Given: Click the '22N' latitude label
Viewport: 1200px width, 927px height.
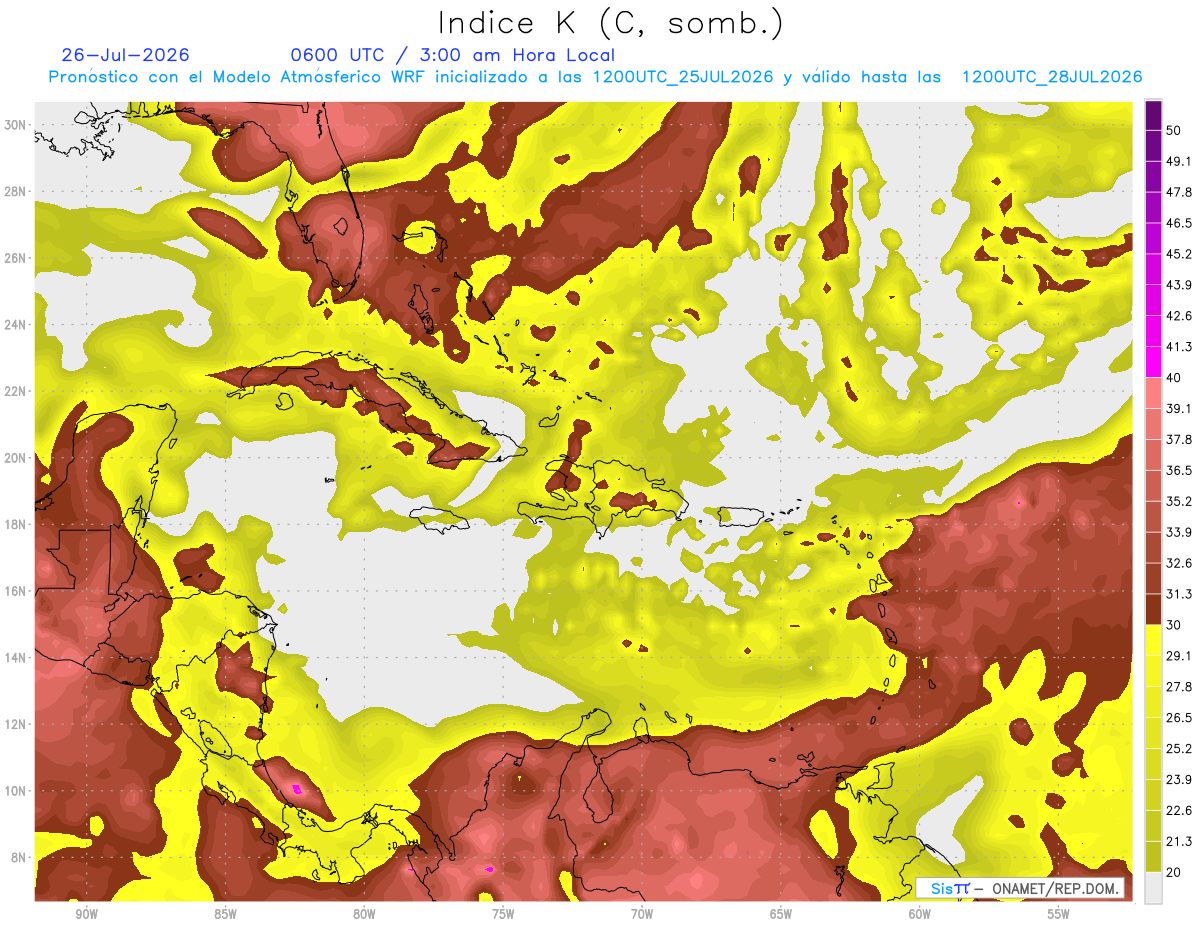Looking at the screenshot, I should 14,391.
